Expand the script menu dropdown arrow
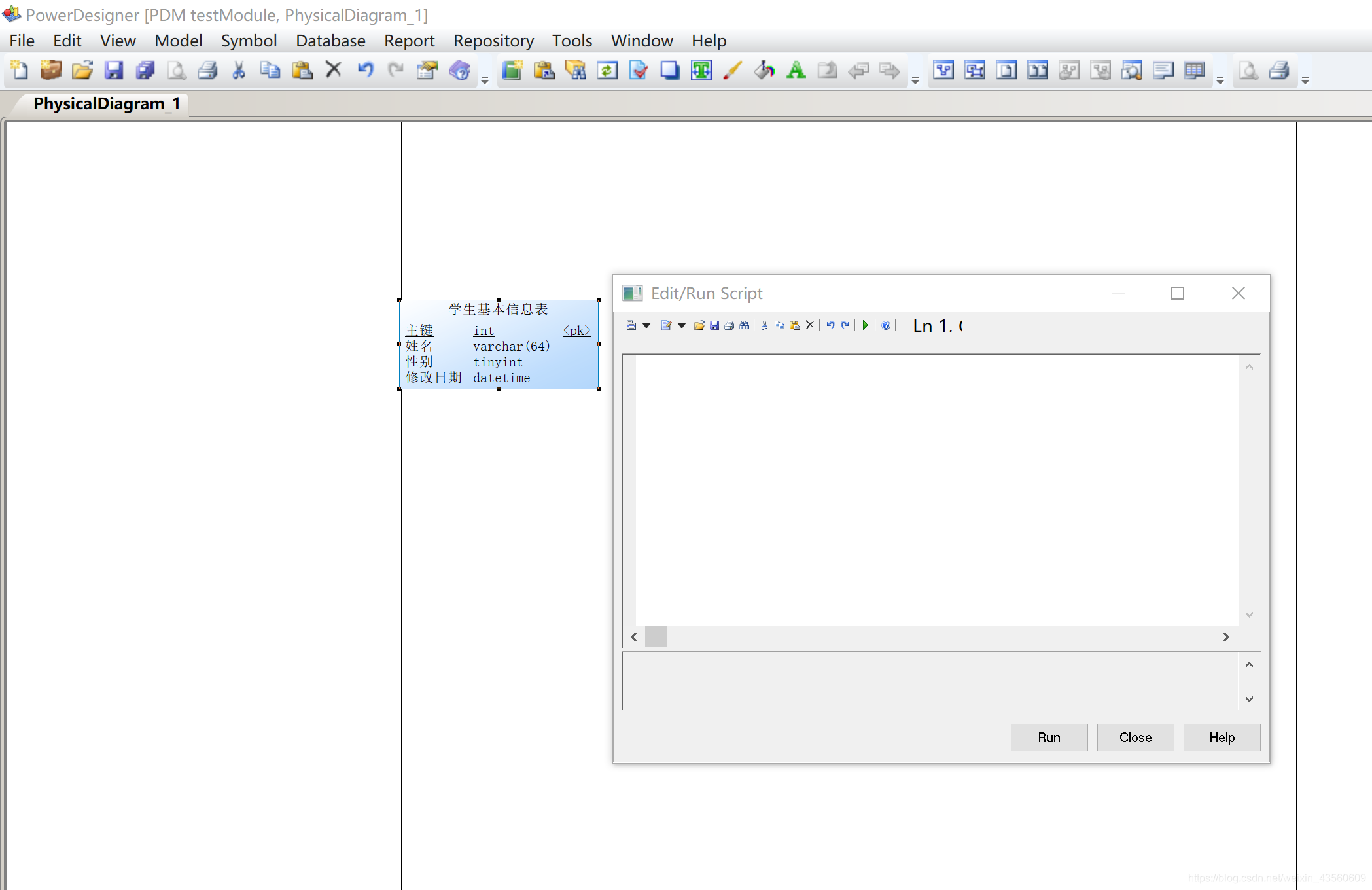This screenshot has width=1372, height=890. pyautogui.click(x=646, y=325)
